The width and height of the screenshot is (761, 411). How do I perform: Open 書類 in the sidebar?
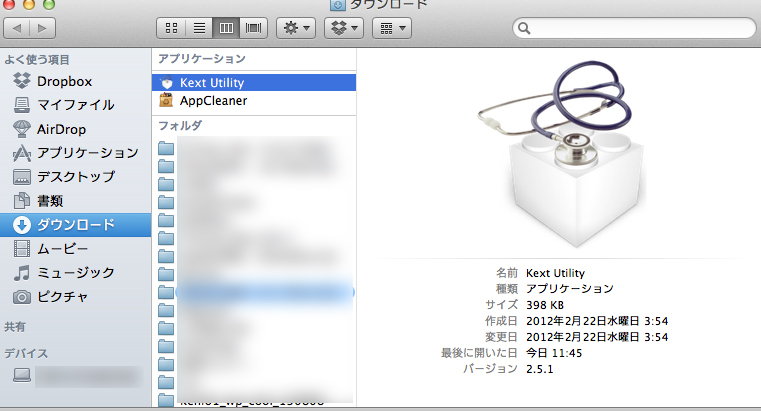tap(76, 200)
